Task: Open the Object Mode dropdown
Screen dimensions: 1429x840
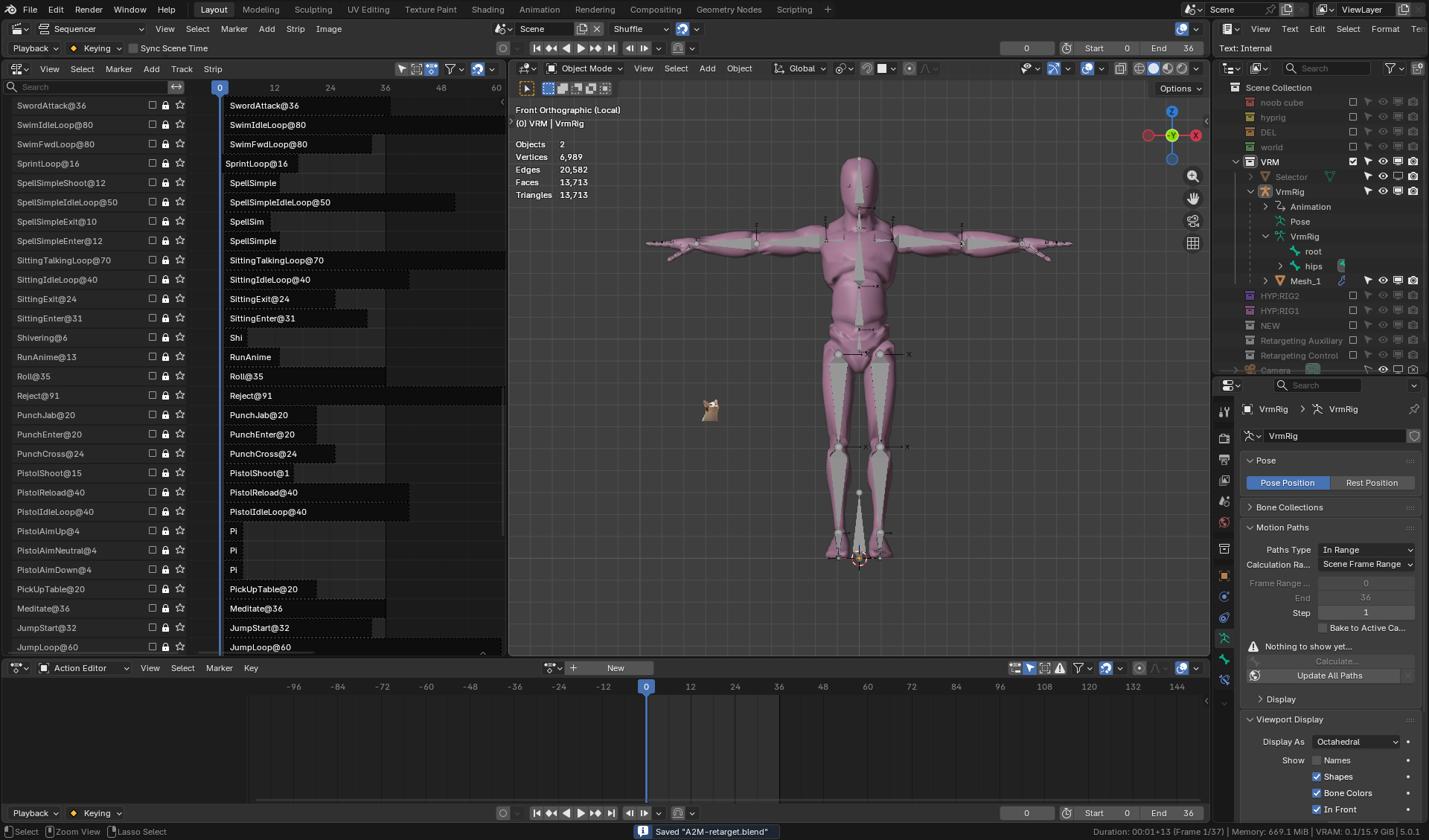Action: (x=586, y=68)
